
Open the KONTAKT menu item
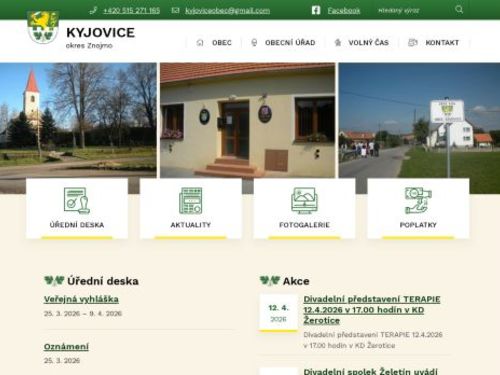click(x=442, y=43)
